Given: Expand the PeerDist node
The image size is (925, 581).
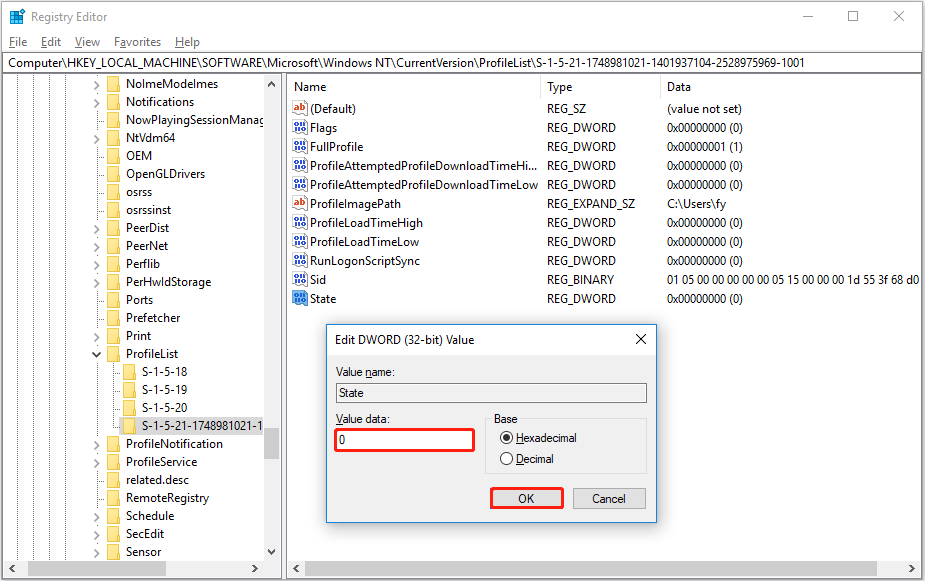Looking at the screenshot, I should point(96,227).
